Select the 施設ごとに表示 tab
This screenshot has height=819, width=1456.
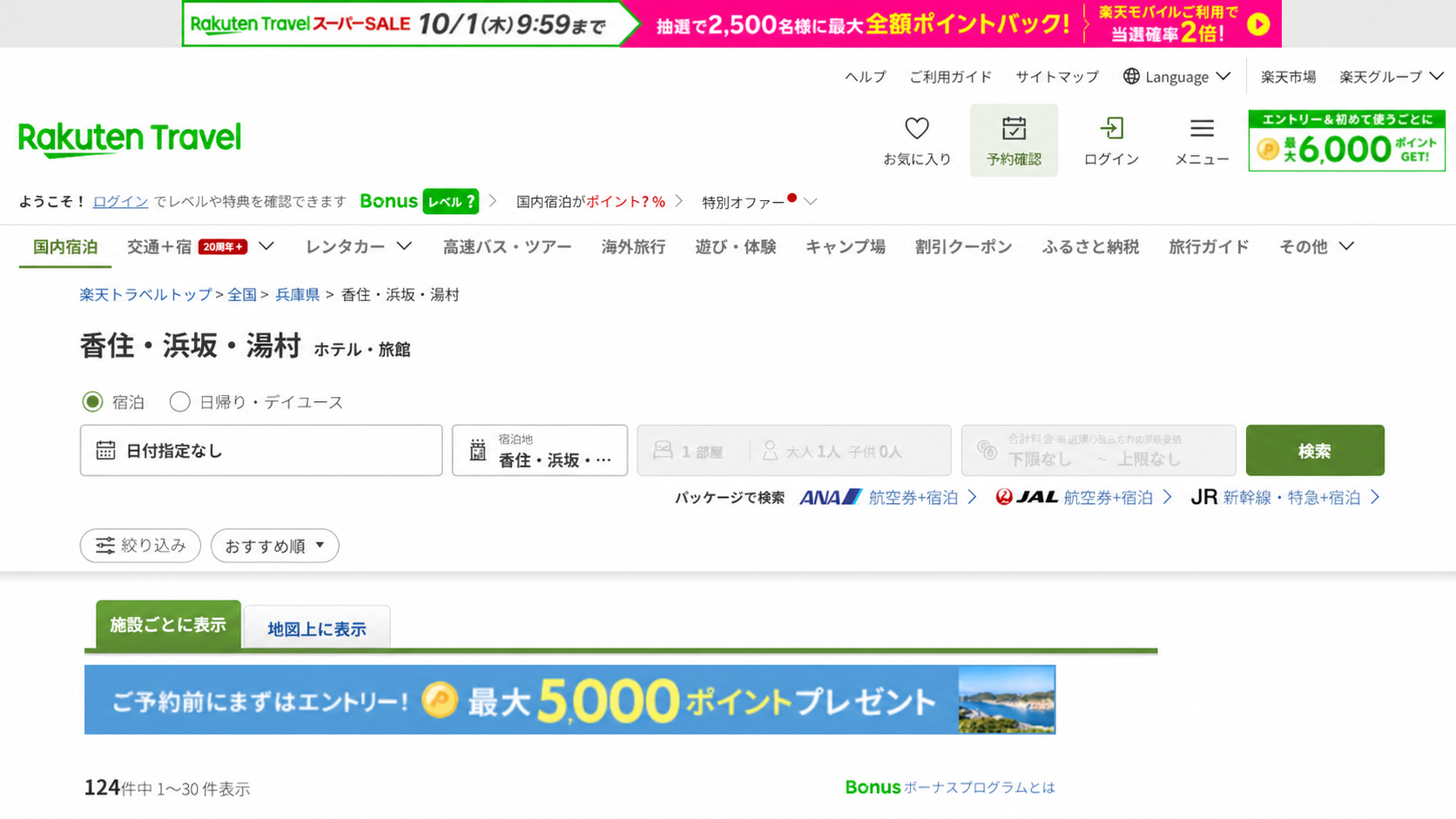(168, 625)
